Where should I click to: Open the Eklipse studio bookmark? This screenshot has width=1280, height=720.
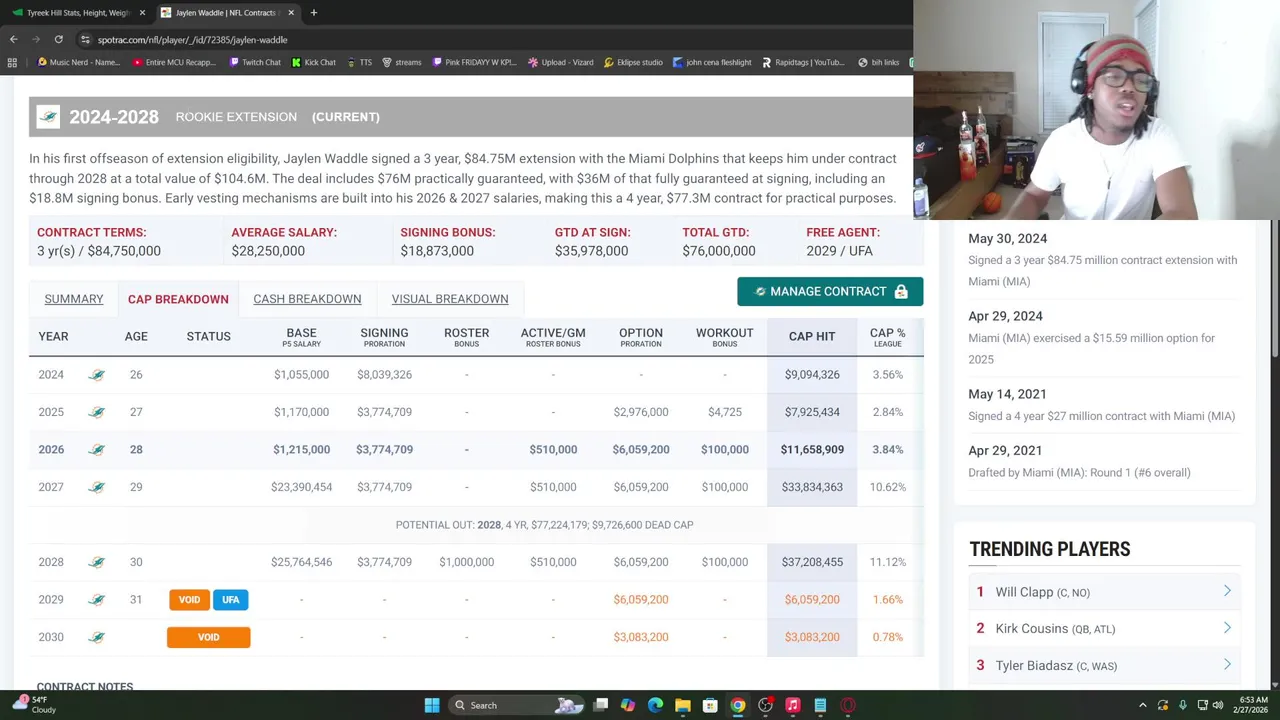[633, 62]
